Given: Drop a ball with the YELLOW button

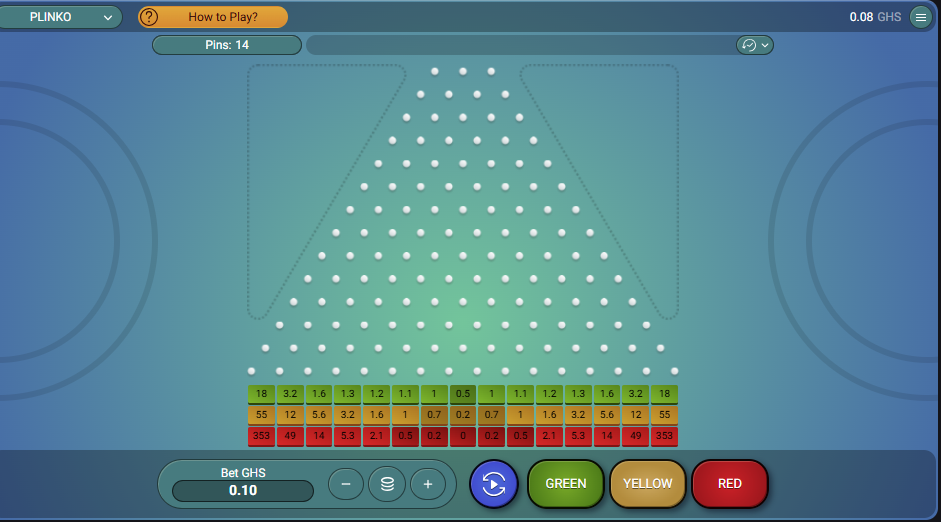Looking at the screenshot, I should 648,484.
